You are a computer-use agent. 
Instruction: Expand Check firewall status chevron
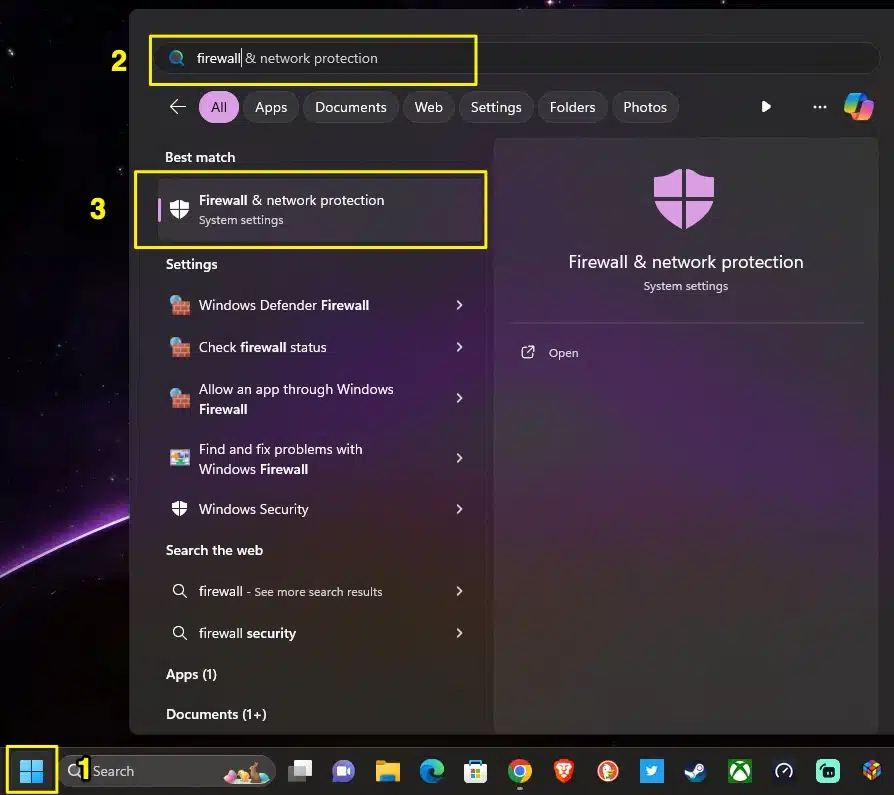459,347
